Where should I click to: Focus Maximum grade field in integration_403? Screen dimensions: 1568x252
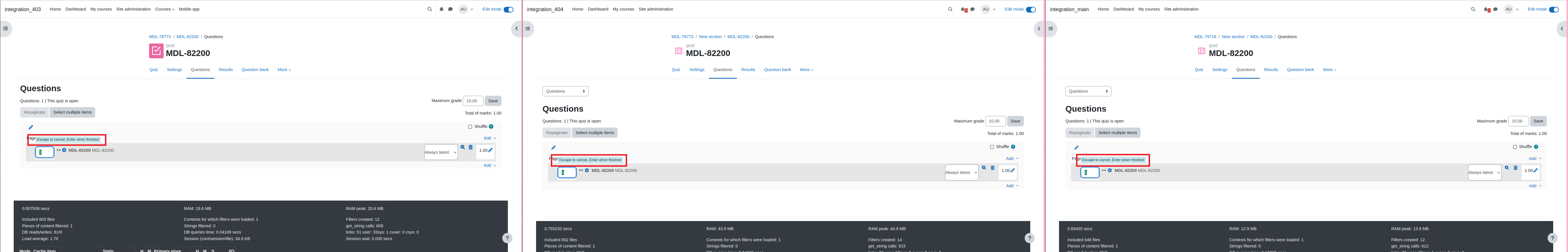click(x=473, y=101)
